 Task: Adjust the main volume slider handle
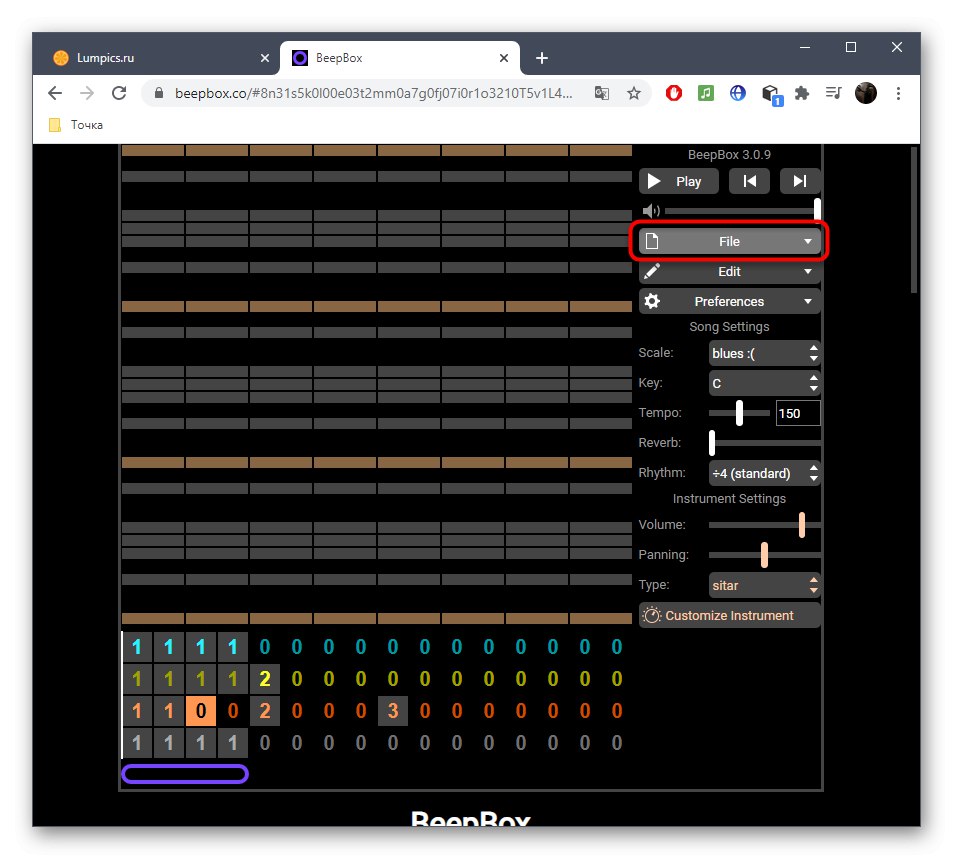tap(817, 210)
